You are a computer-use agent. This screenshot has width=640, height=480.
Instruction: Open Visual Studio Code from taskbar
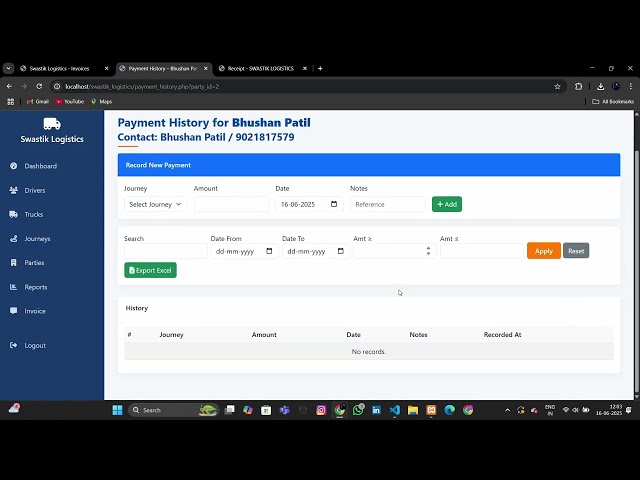click(395, 410)
